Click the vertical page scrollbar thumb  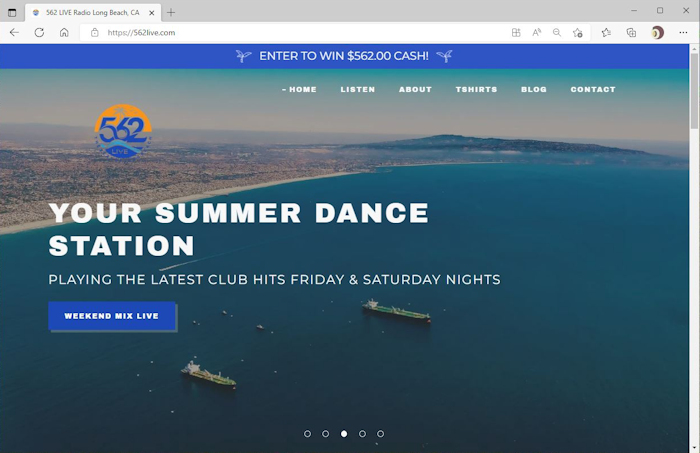click(694, 91)
